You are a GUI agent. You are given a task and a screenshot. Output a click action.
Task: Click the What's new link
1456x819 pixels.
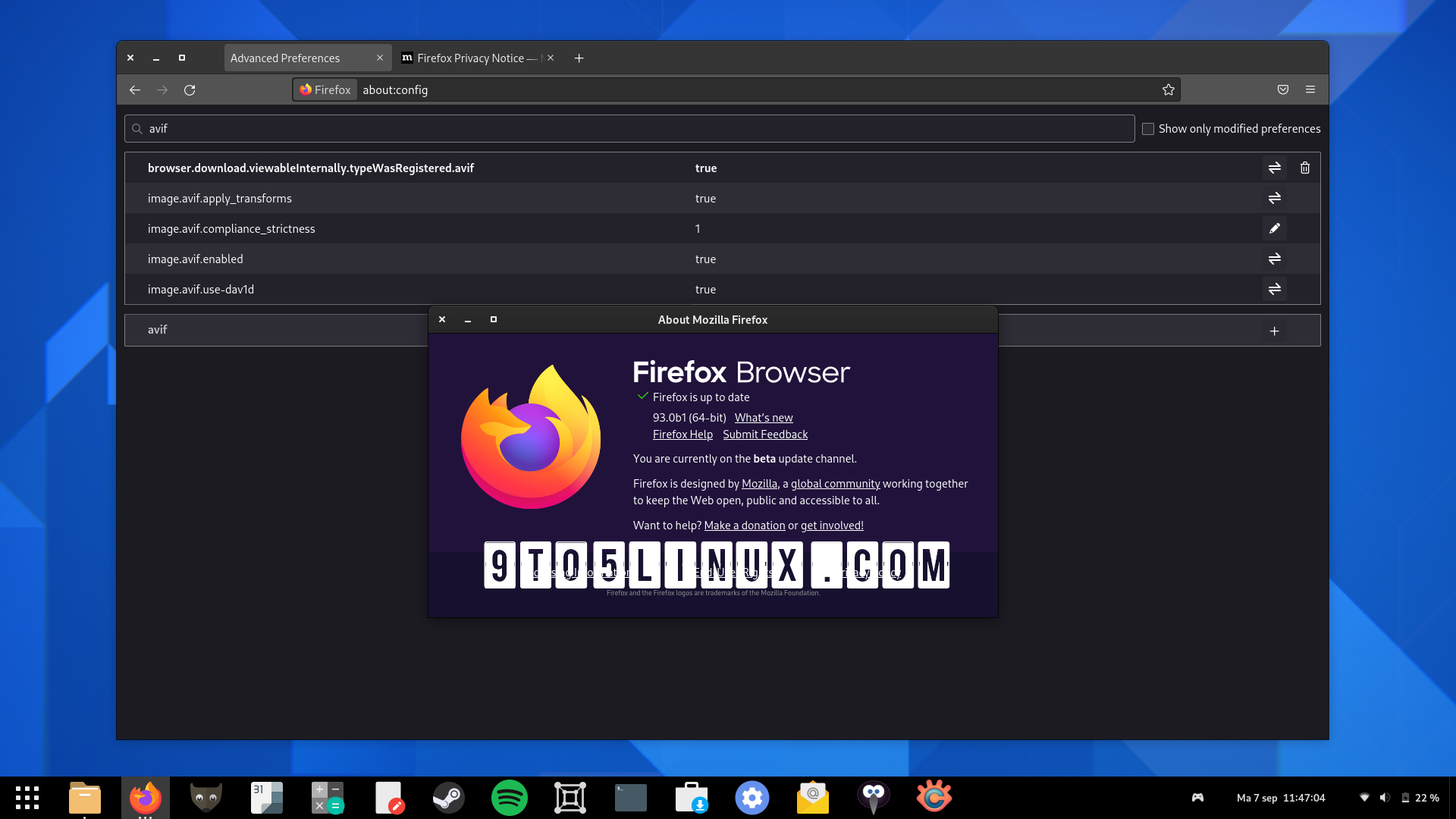(x=763, y=417)
